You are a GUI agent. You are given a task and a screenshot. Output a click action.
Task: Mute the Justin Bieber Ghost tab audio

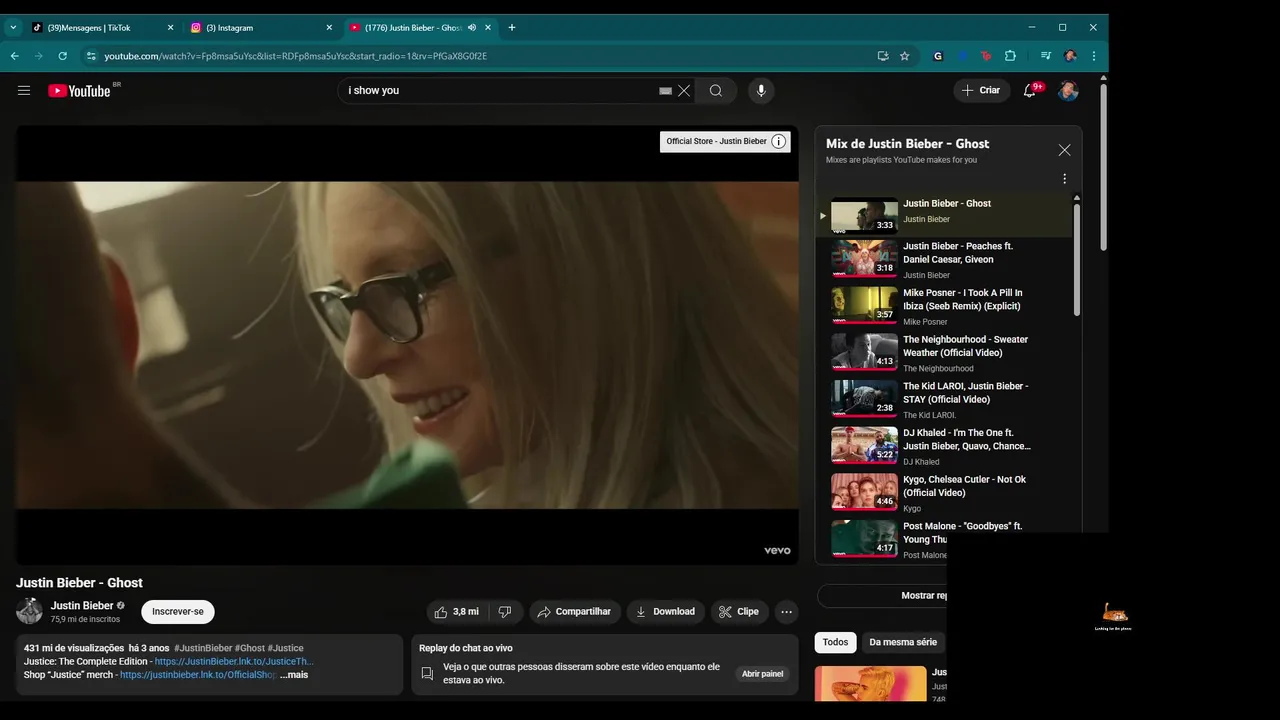pyautogui.click(x=472, y=27)
